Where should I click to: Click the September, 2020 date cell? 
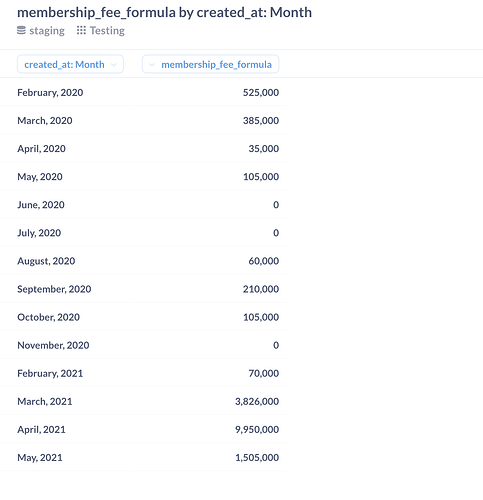click(x=54, y=289)
